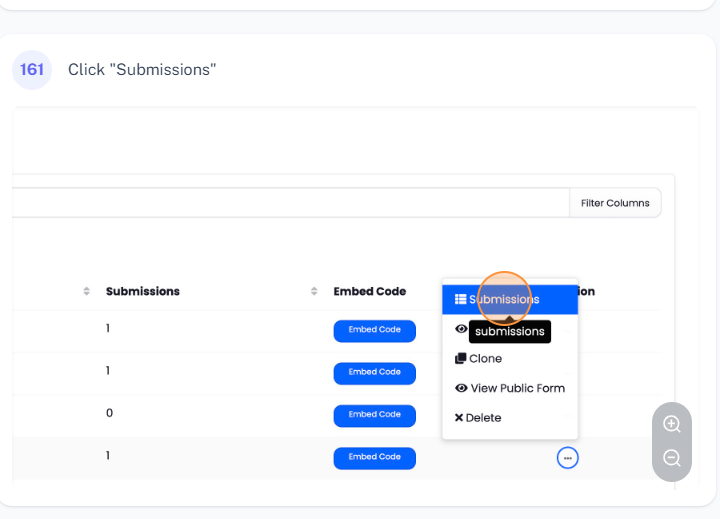720x519 pixels.
Task: Choose Clone from the context menu
Action: [x=486, y=358]
